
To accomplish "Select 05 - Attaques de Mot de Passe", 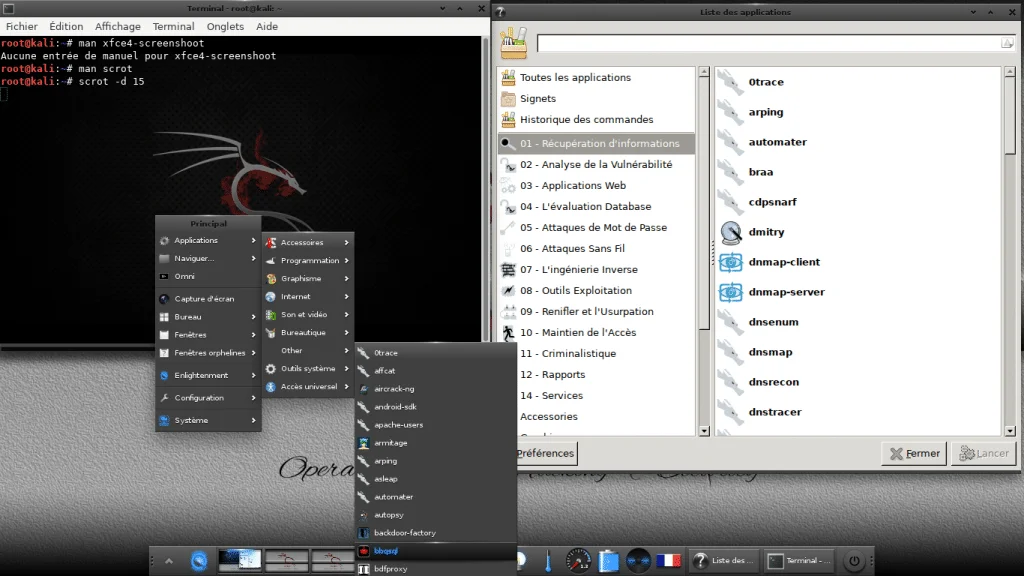I will click(597, 227).
